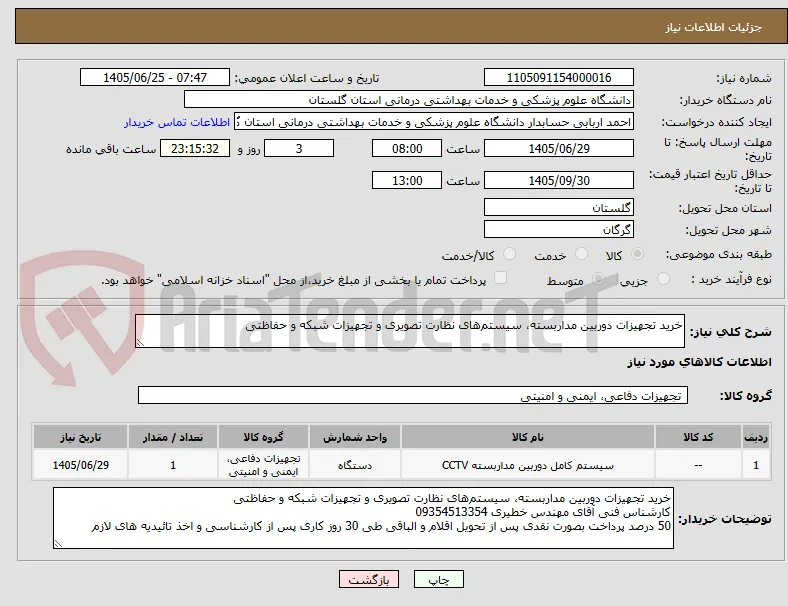Click the توضیحات خریدار notes textarea
This screenshot has height=606, width=788.
[363, 518]
